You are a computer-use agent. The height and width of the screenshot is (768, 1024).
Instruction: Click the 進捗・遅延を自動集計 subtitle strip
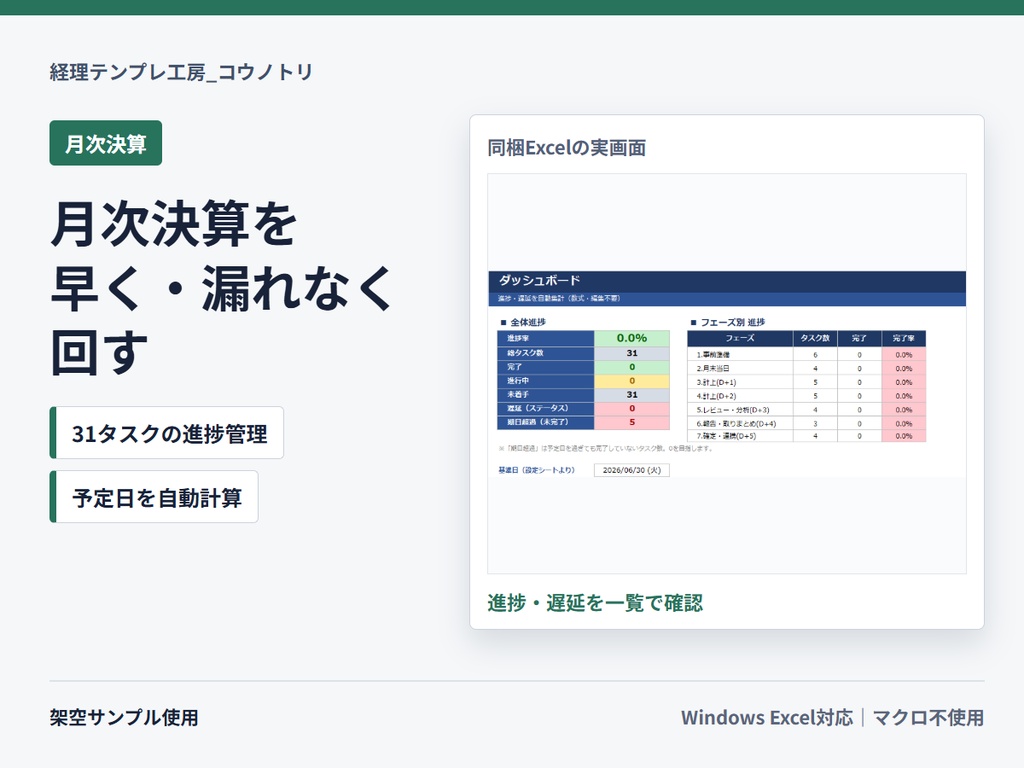(727, 299)
